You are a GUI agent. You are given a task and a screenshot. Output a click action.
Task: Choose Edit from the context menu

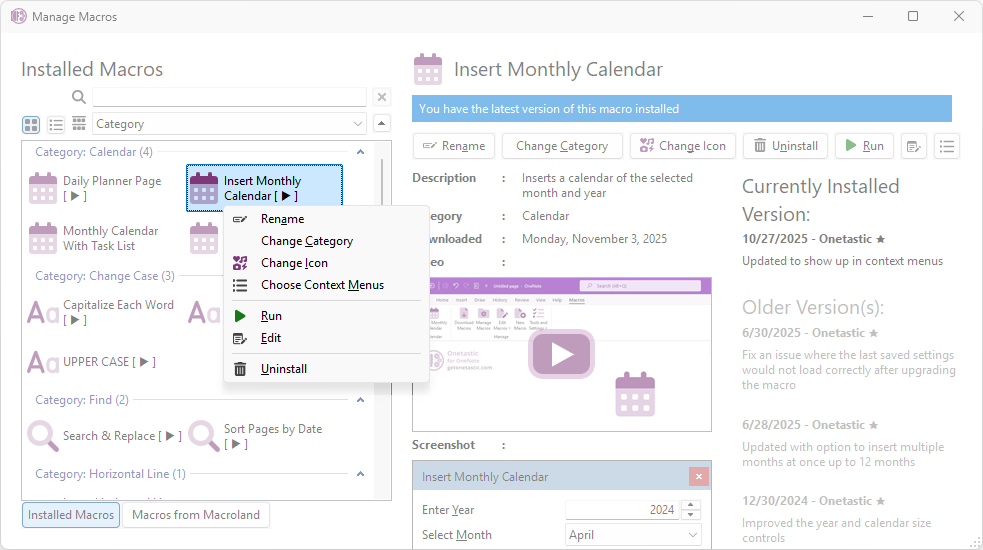pos(326,338)
